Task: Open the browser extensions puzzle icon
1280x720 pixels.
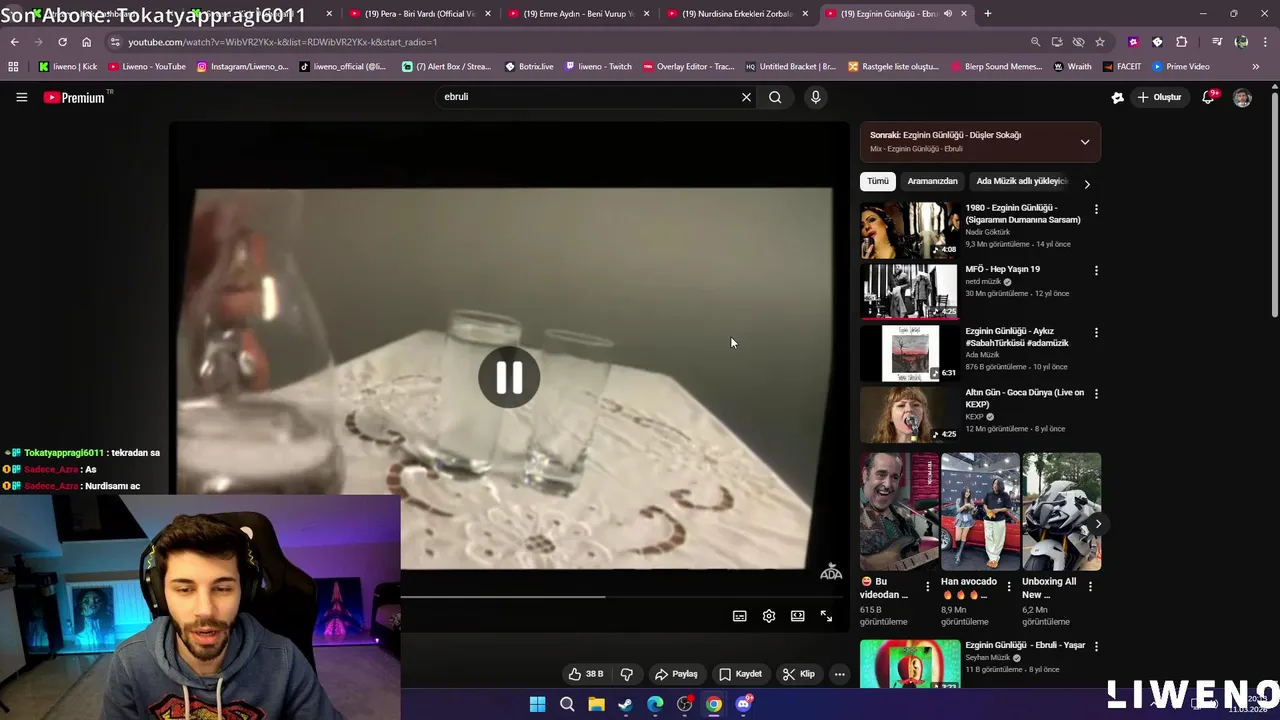Action: point(1181,42)
